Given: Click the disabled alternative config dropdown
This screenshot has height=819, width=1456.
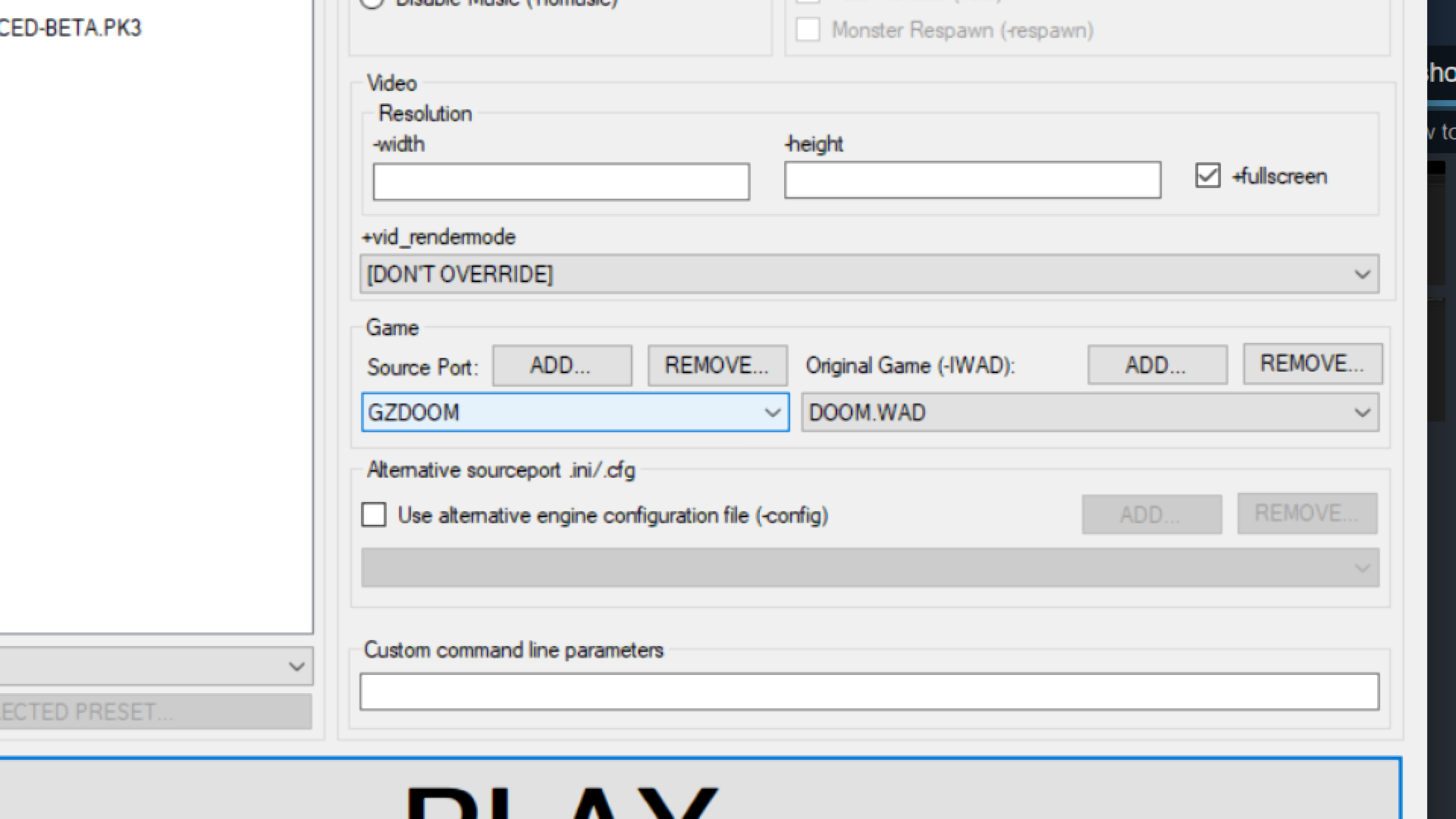Looking at the screenshot, I should (869, 568).
